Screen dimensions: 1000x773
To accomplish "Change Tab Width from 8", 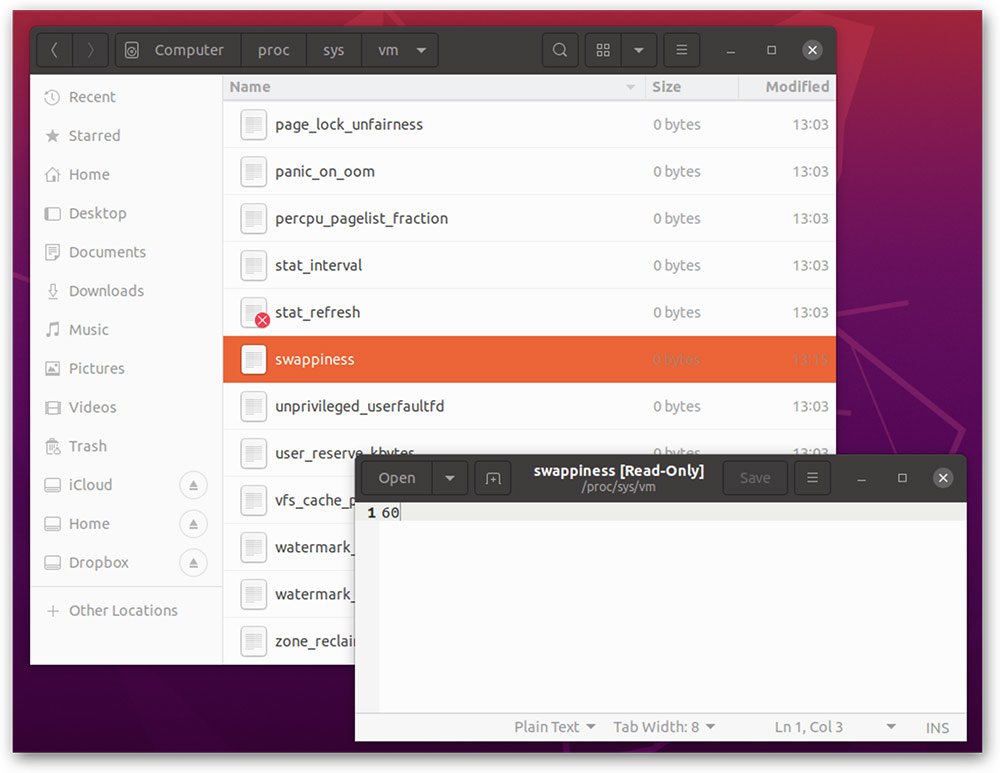I will (664, 727).
